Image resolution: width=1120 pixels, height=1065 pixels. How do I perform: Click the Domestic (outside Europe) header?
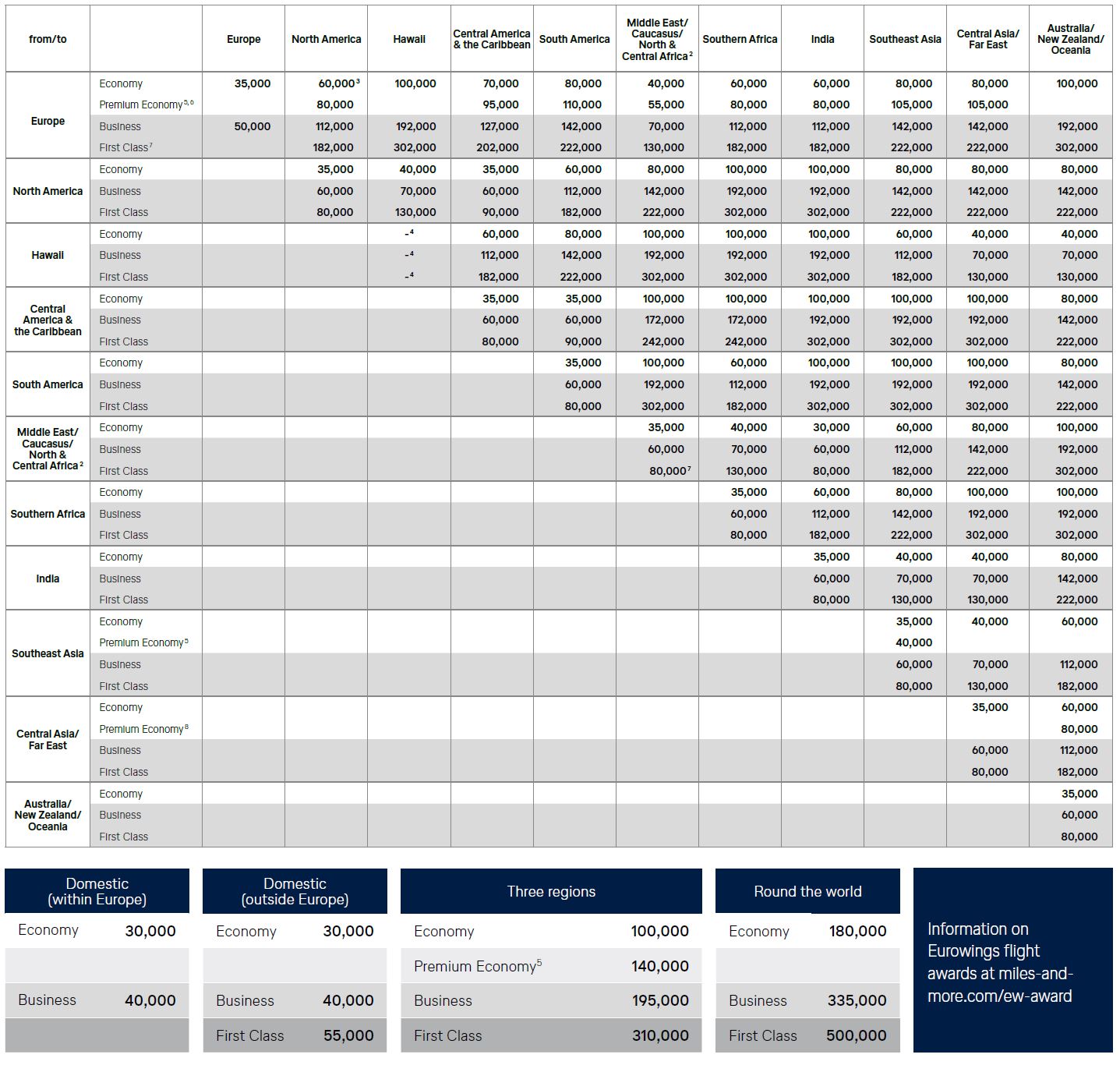tap(295, 891)
